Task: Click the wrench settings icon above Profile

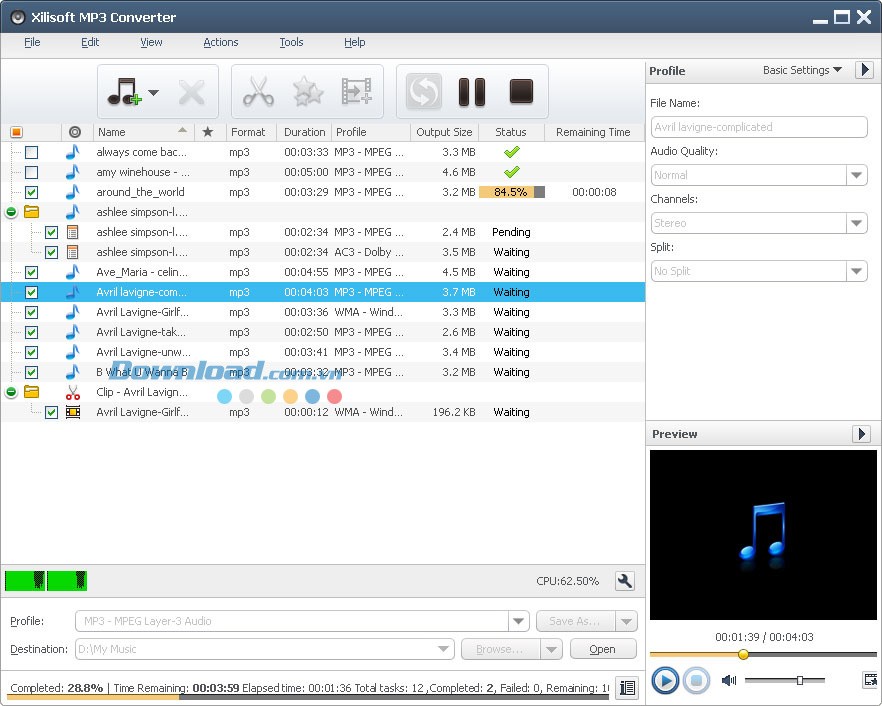Action: [x=625, y=580]
